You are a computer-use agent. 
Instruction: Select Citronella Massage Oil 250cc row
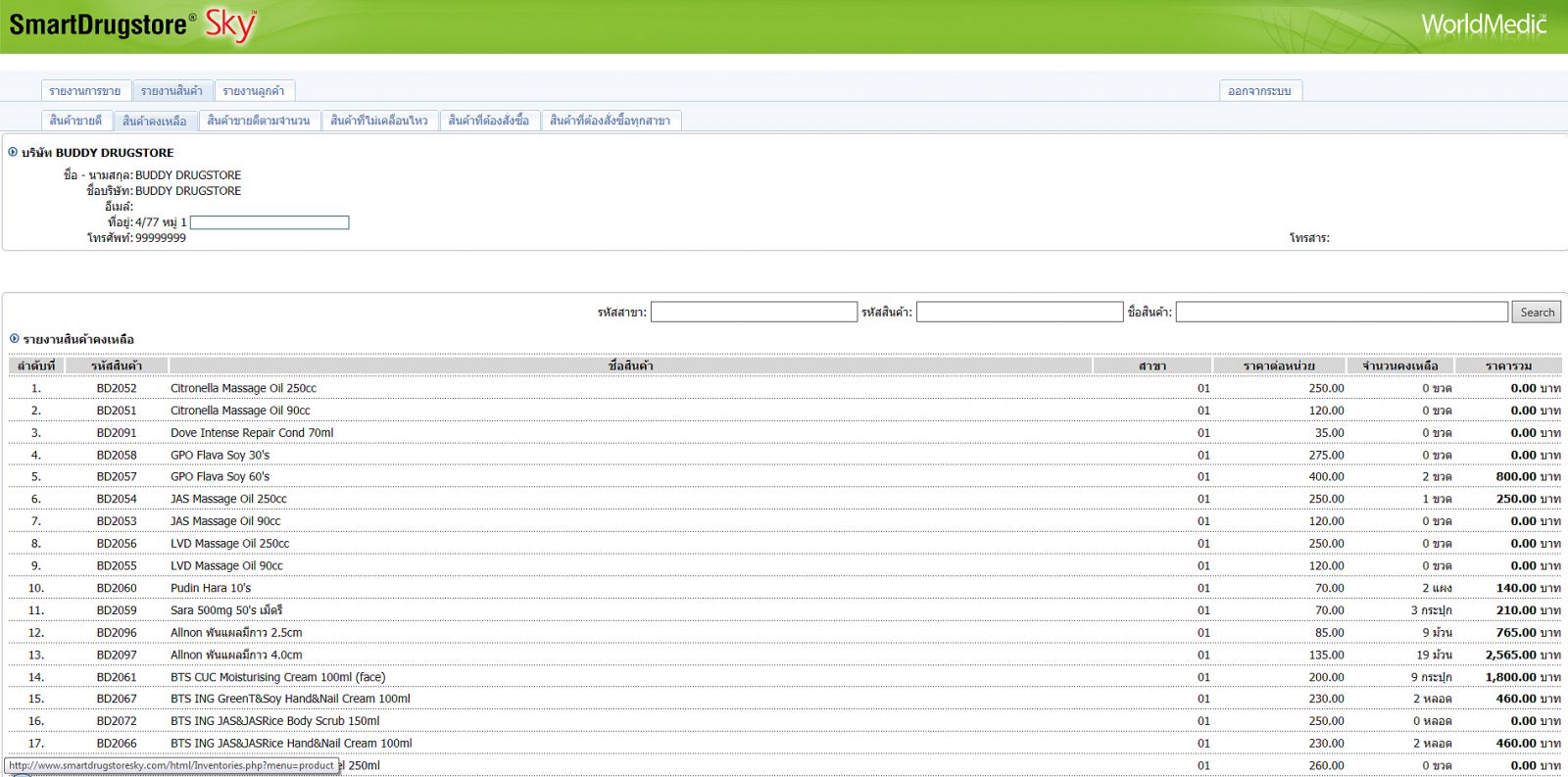pyautogui.click(x=784, y=388)
